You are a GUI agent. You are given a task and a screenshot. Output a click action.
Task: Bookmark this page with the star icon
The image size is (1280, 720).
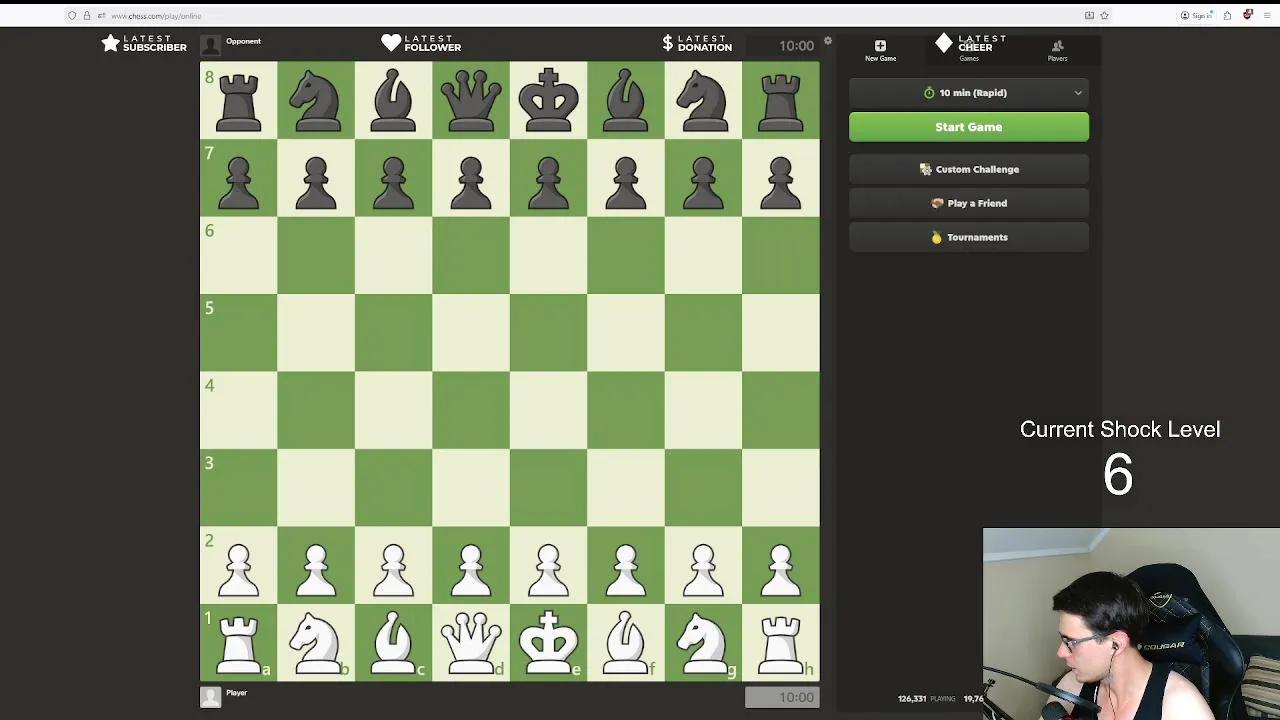tap(1104, 15)
